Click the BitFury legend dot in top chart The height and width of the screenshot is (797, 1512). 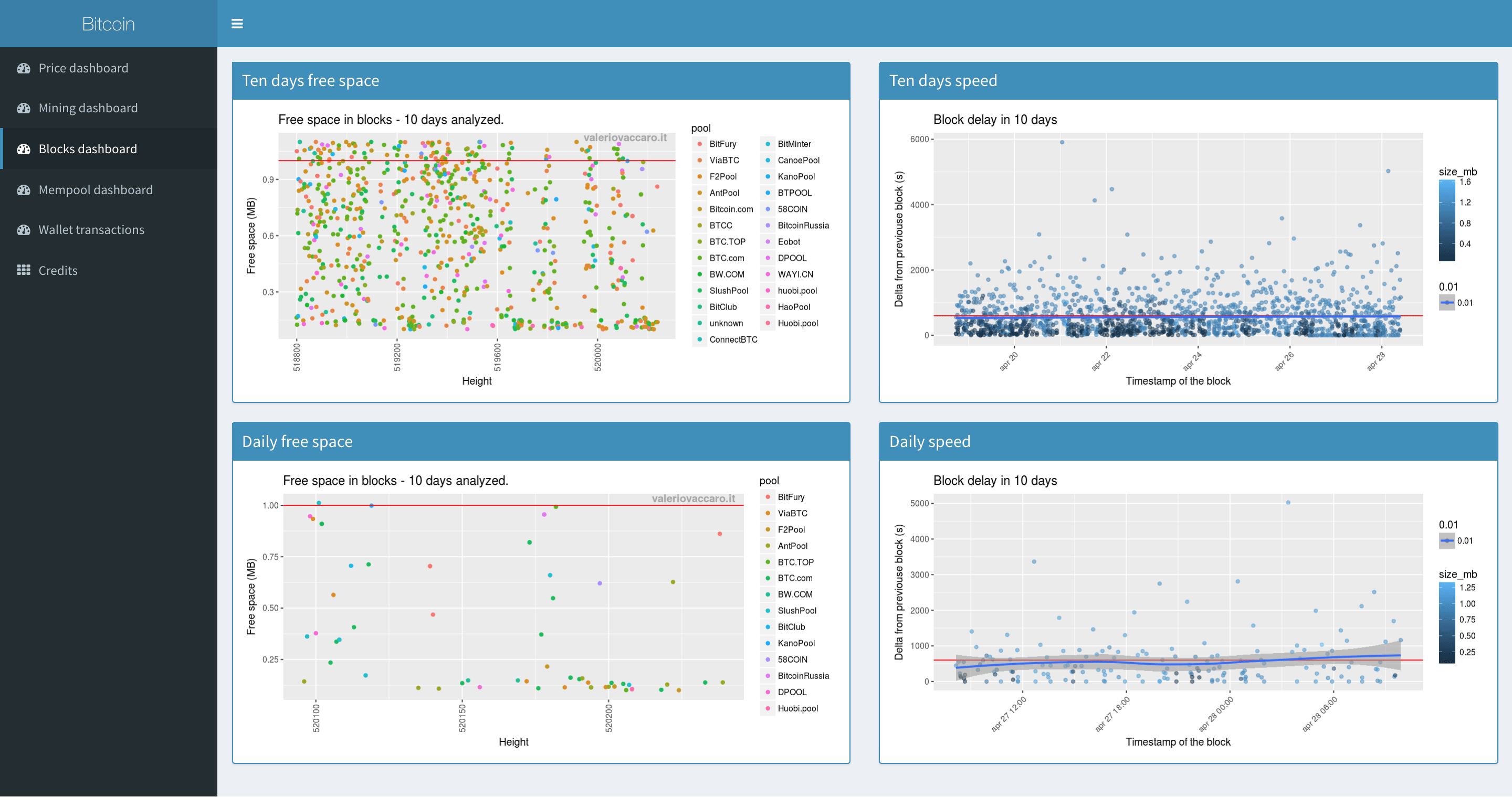tap(700, 144)
